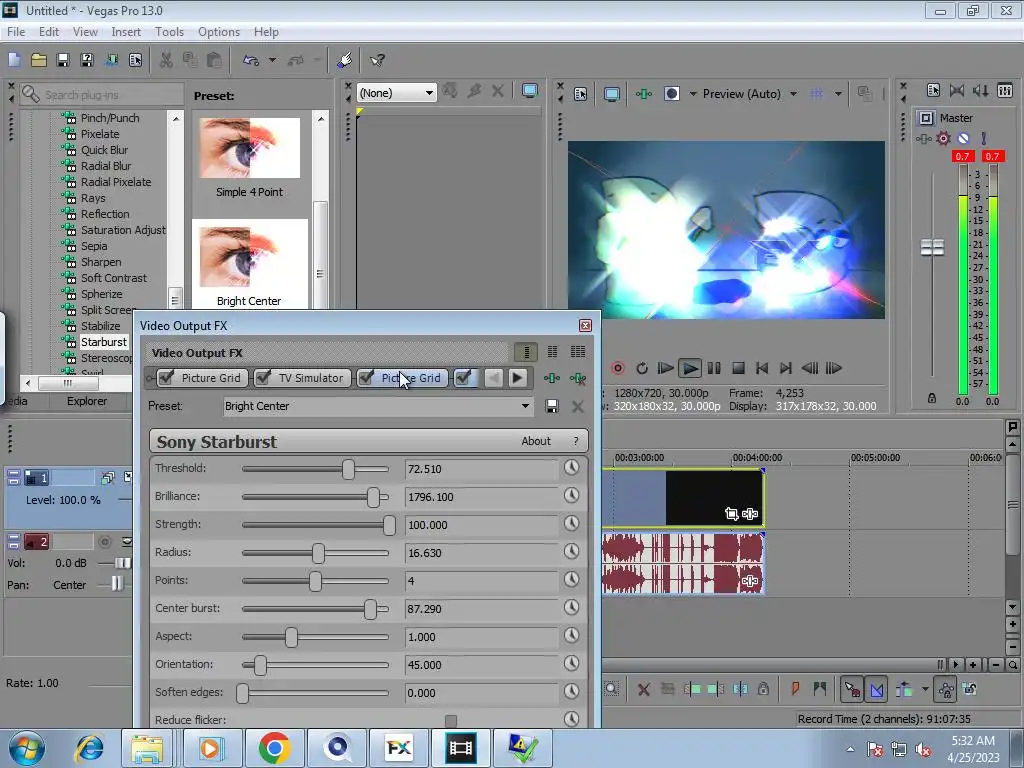Viewport: 1024px width, 768px height.
Task: Click the Delete X icon in timeline toolbar
Action: click(643, 689)
